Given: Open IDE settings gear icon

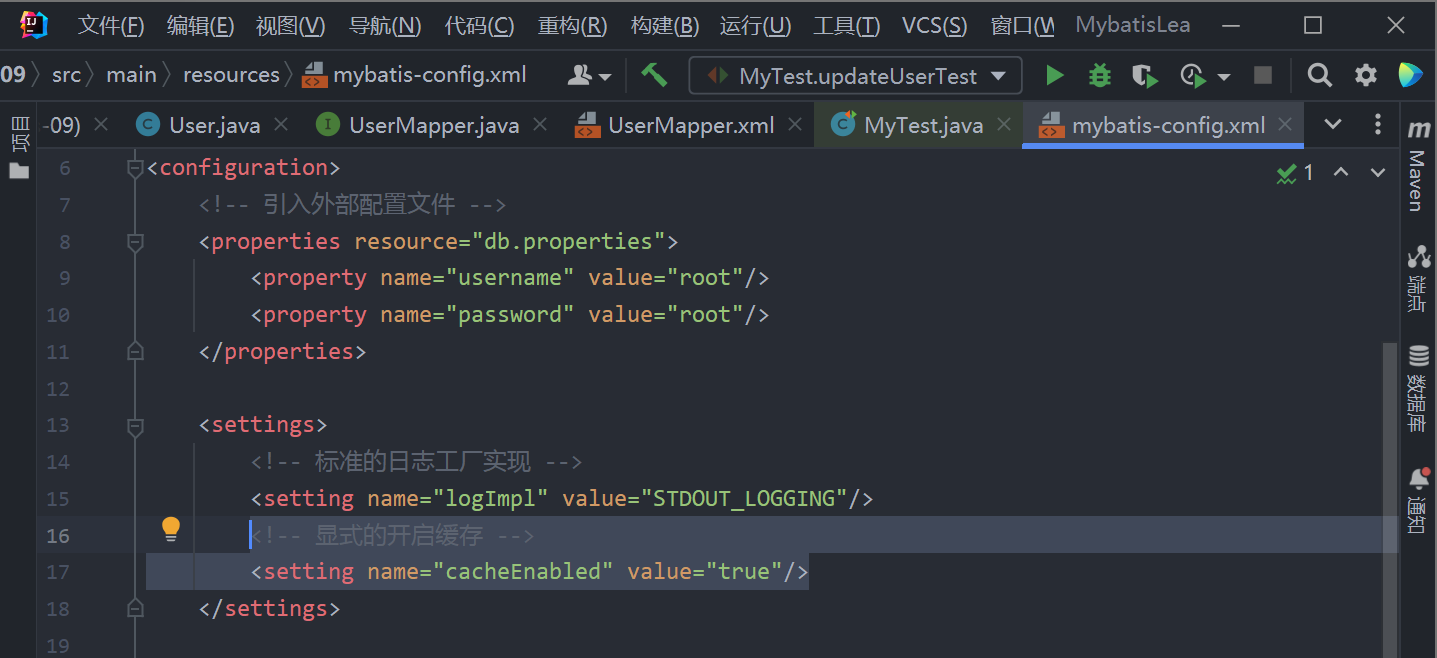Looking at the screenshot, I should point(1365,75).
